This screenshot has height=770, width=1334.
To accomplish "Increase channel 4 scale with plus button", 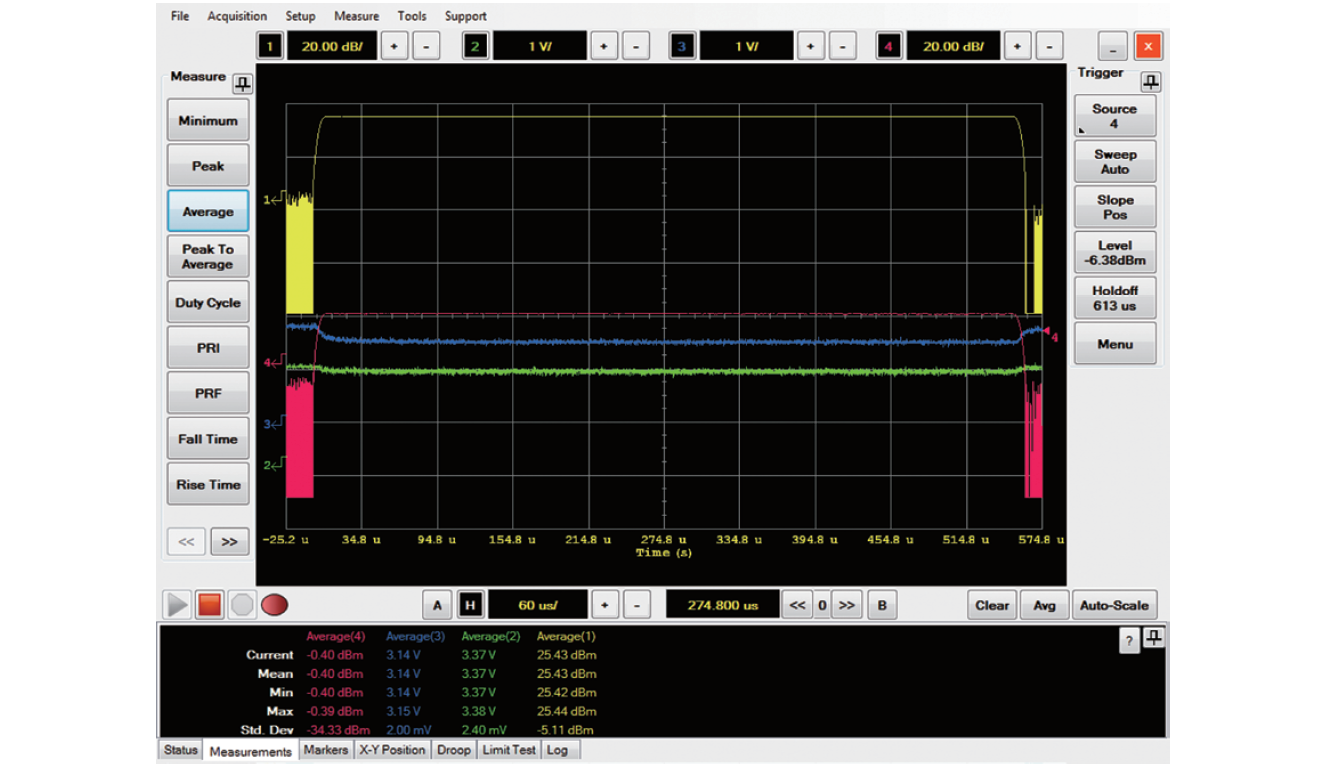I will pyautogui.click(x=1017, y=46).
